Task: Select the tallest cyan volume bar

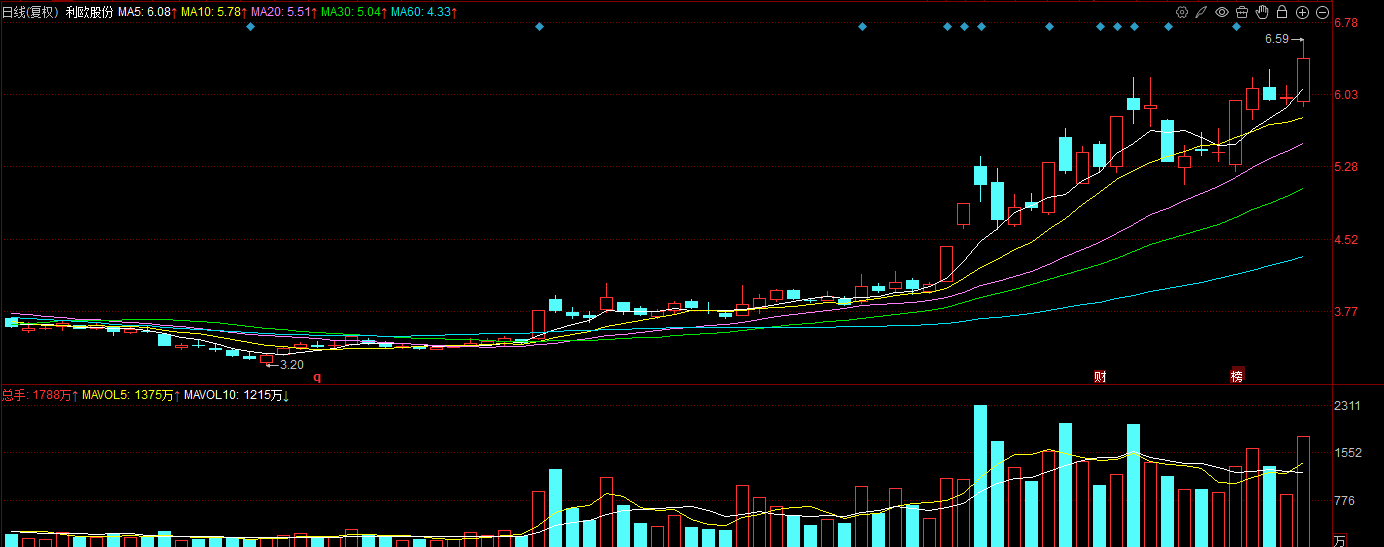Action: pos(980,476)
